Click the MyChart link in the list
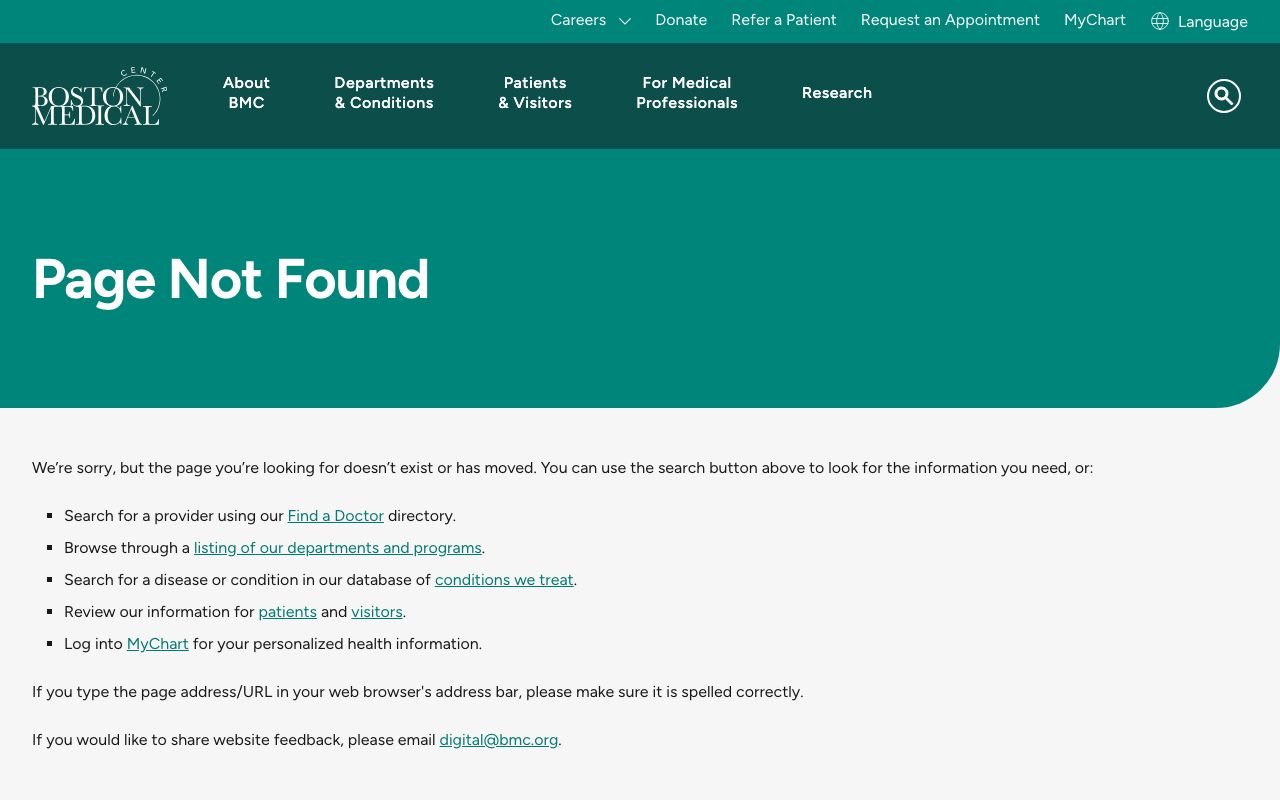 click(x=157, y=644)
